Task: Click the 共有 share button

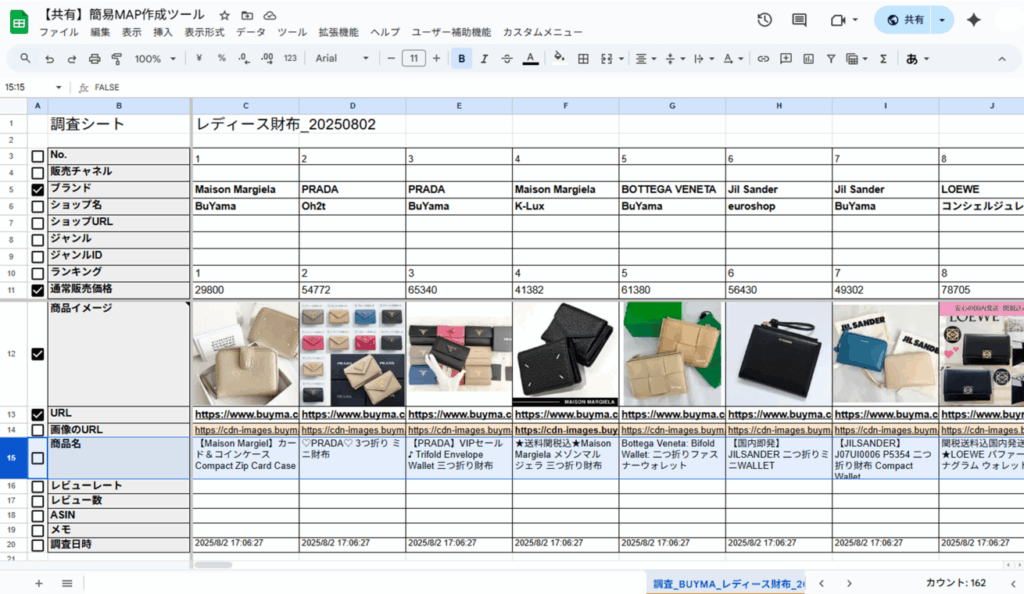Action: point(905,20)
